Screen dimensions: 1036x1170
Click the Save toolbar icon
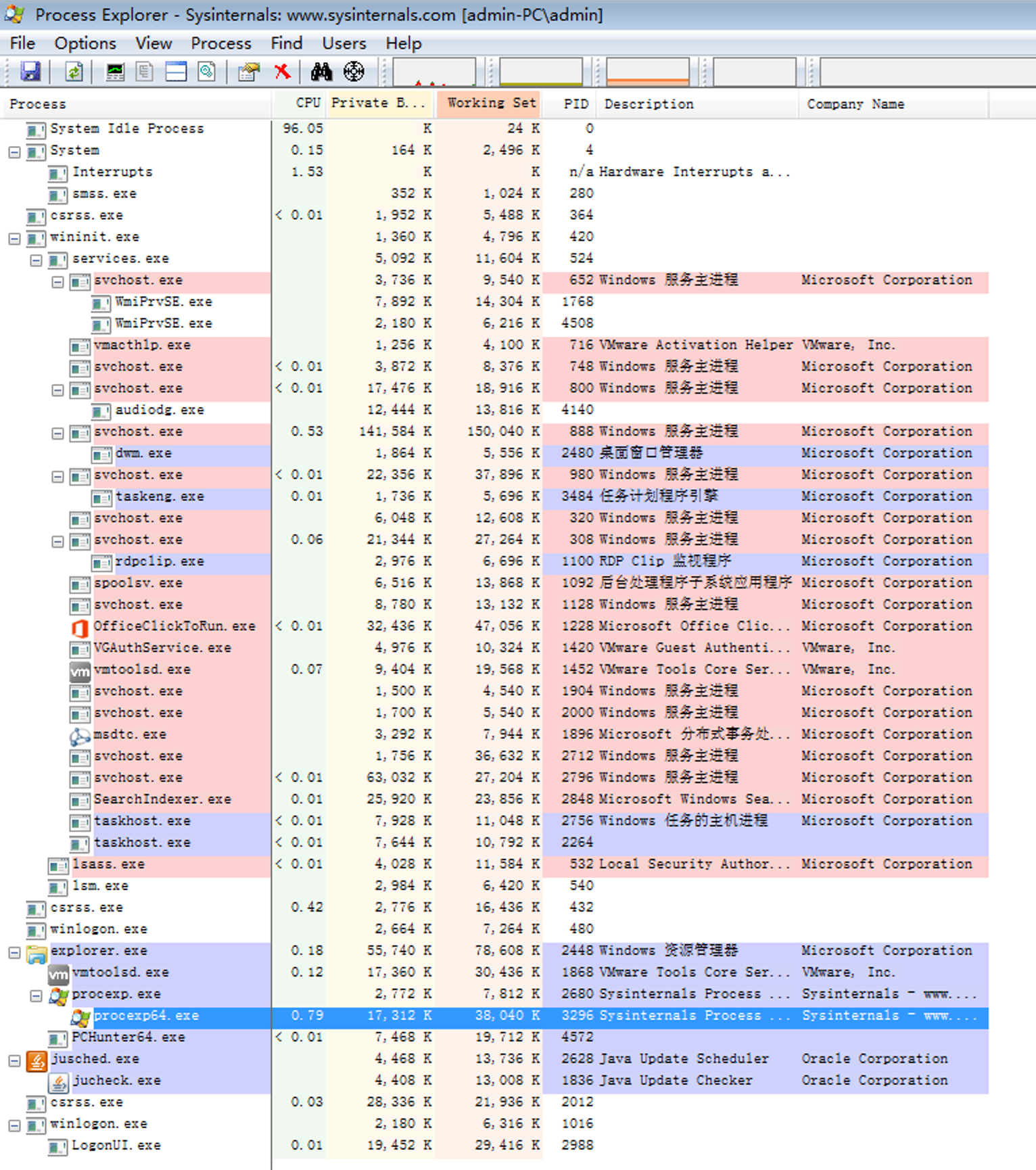pos(30,72)
